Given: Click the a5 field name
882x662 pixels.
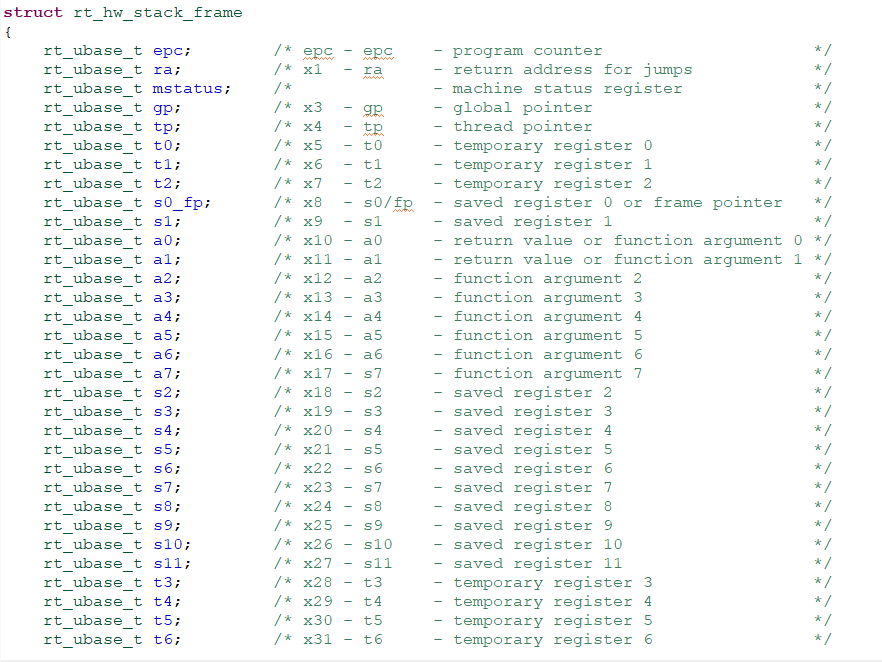Looking at the screenshot, I should pos(163,336).
